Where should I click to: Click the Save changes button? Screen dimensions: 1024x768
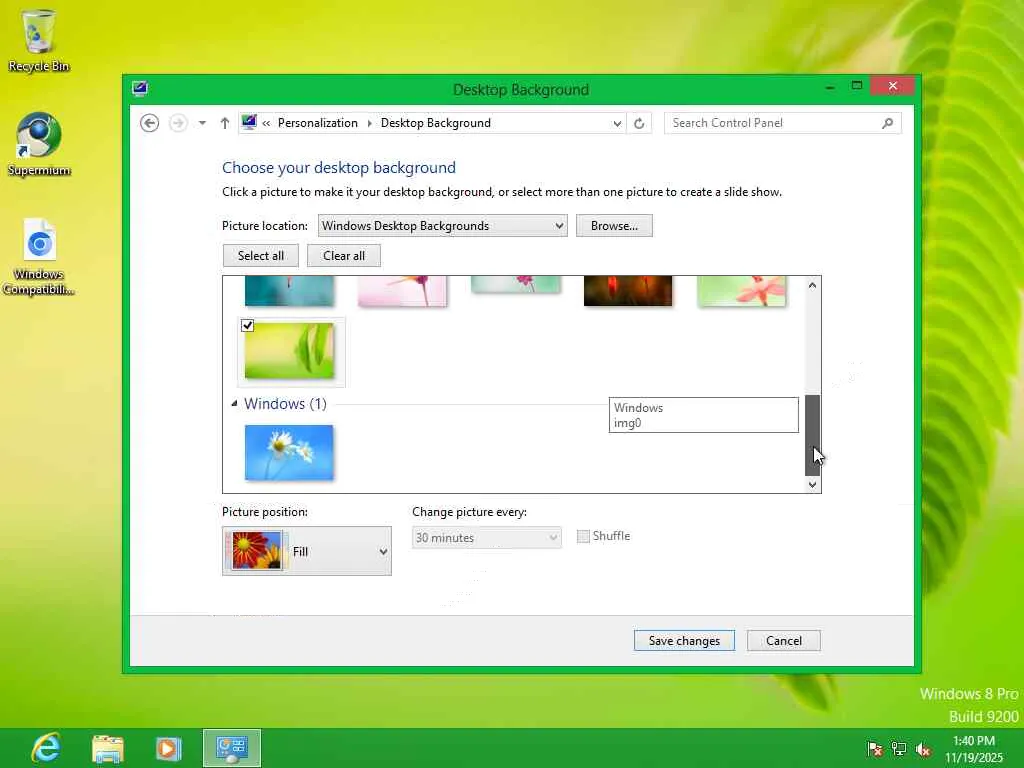[x=684, y=641]
